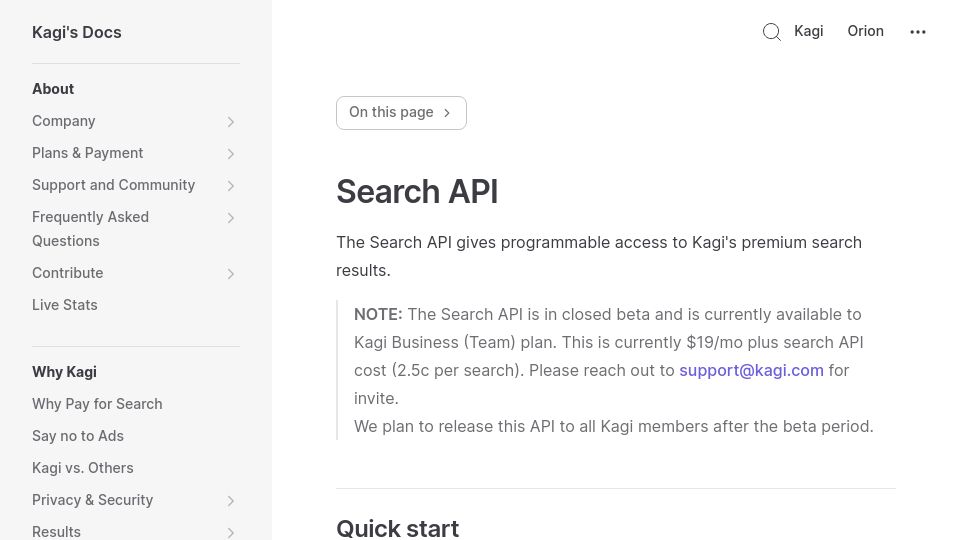
Task: Expand Frequently Asked Questions chevron
Action: click(x=231, y=217)
